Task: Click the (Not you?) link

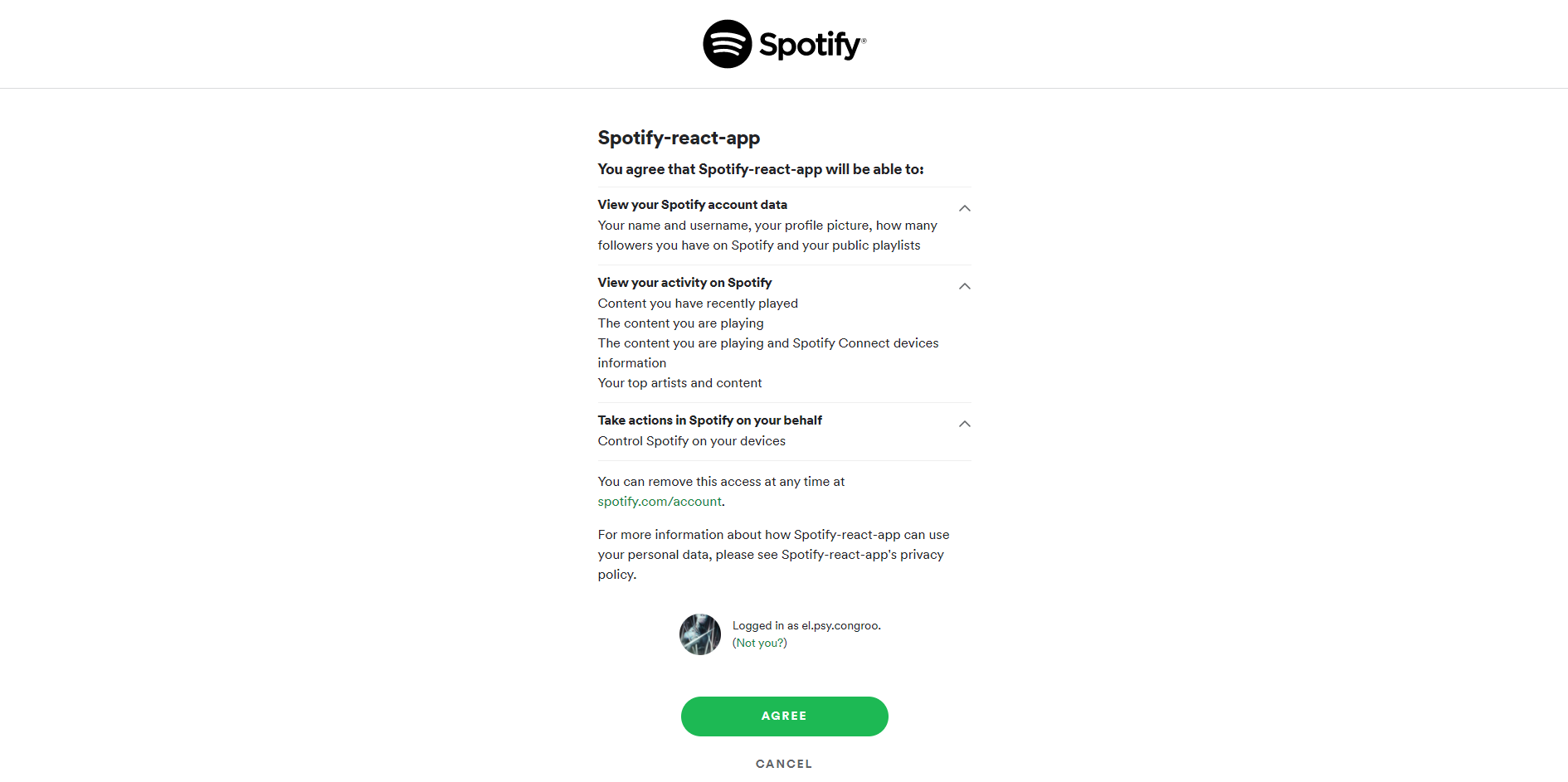Action: coord(759,642)
